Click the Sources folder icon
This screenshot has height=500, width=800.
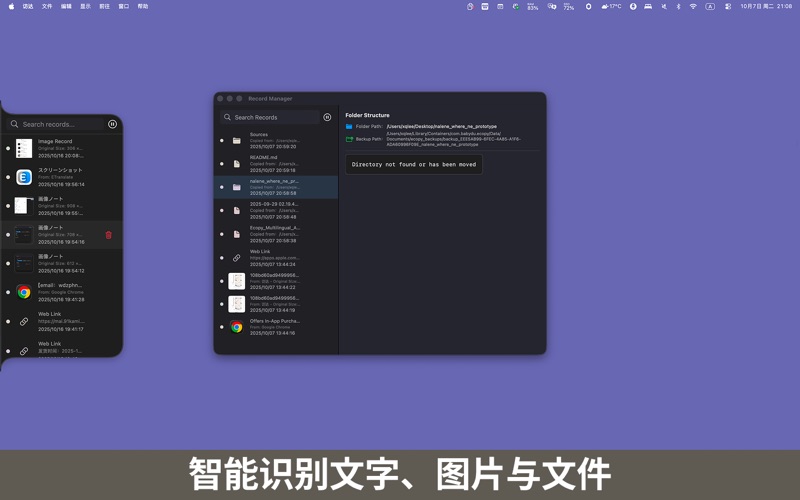coord(237,140)
